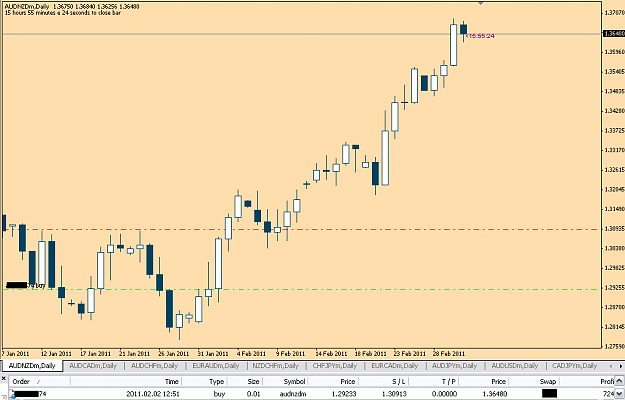Select the open price 1.29233 cell
The width and height of the screenshot is (625, 400).
pyautogui.click(x=344, y=394)
